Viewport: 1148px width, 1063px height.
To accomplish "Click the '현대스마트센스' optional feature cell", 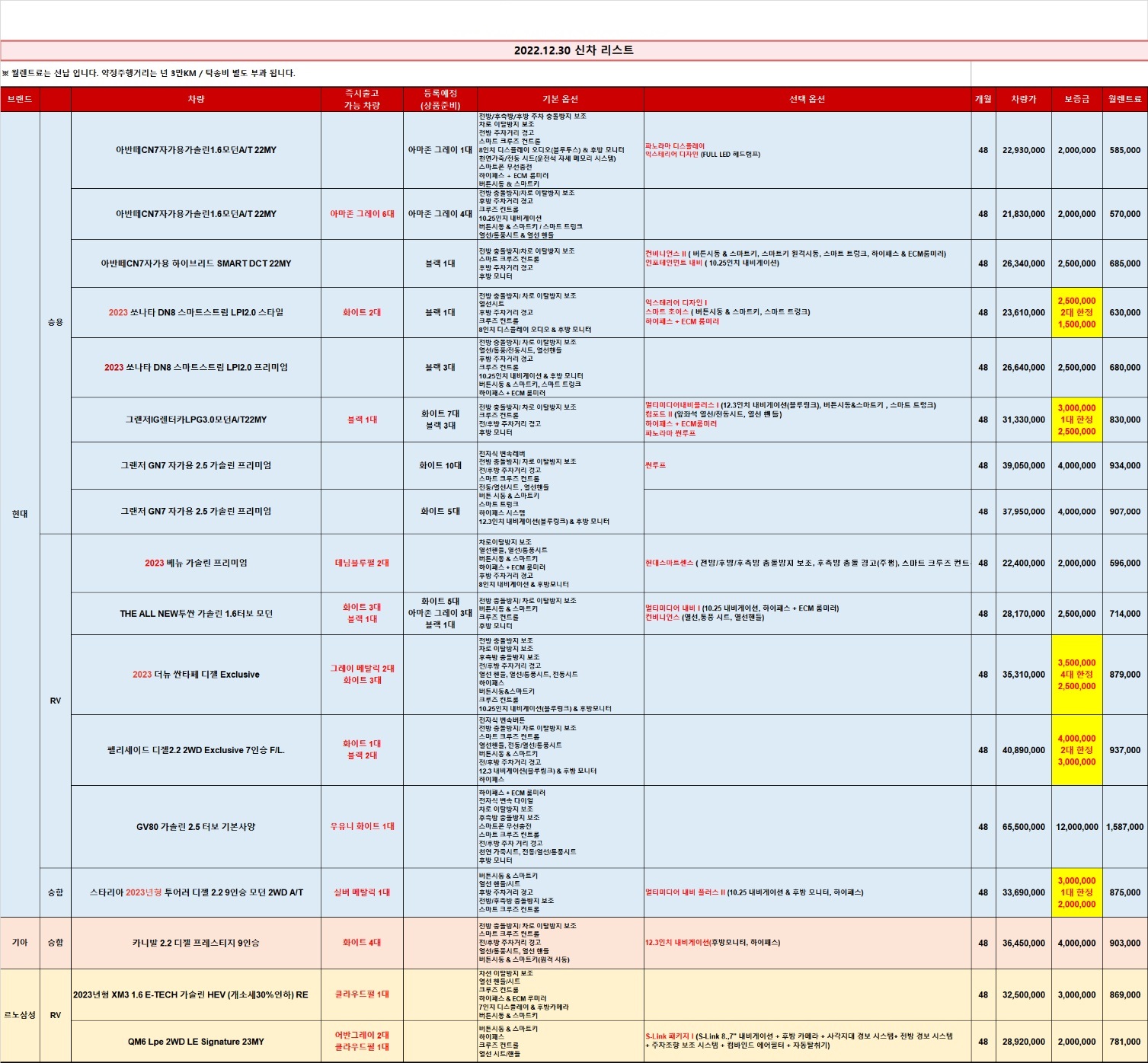I will (807, 563).
